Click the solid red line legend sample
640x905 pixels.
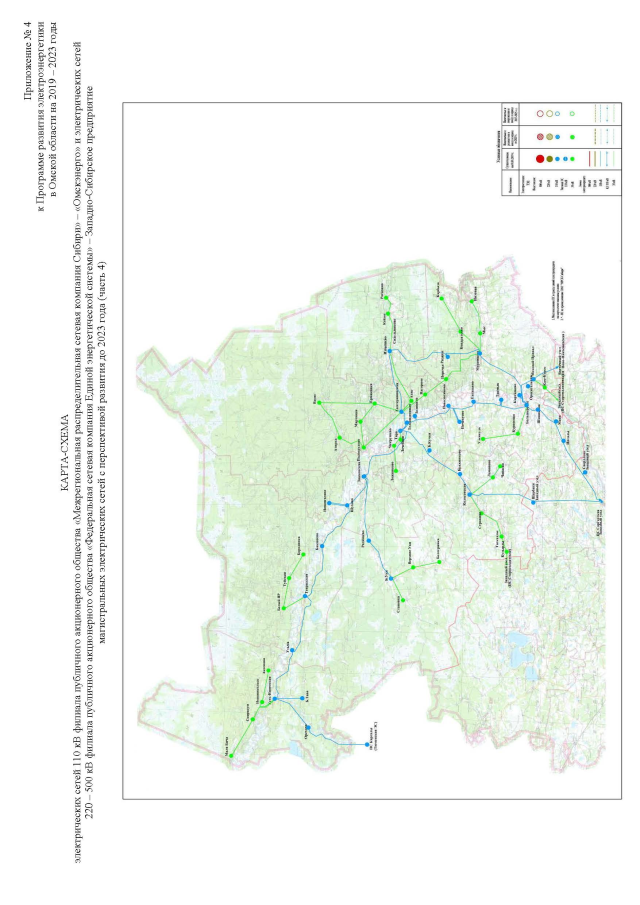(591, 159)
